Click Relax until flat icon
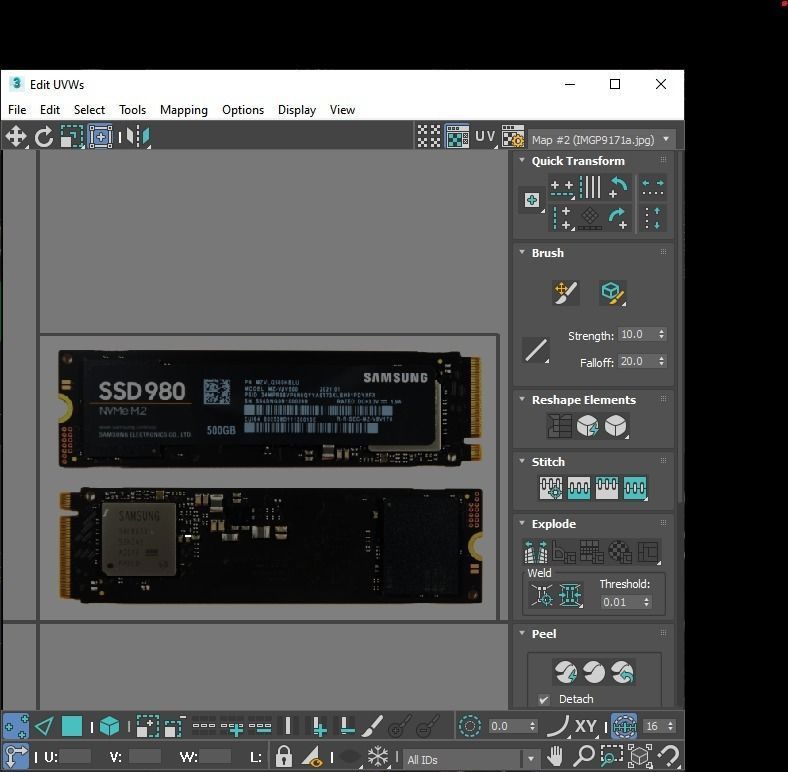This screenshot has height=772, width=788. pyautogui.click(x=587, y=426)
